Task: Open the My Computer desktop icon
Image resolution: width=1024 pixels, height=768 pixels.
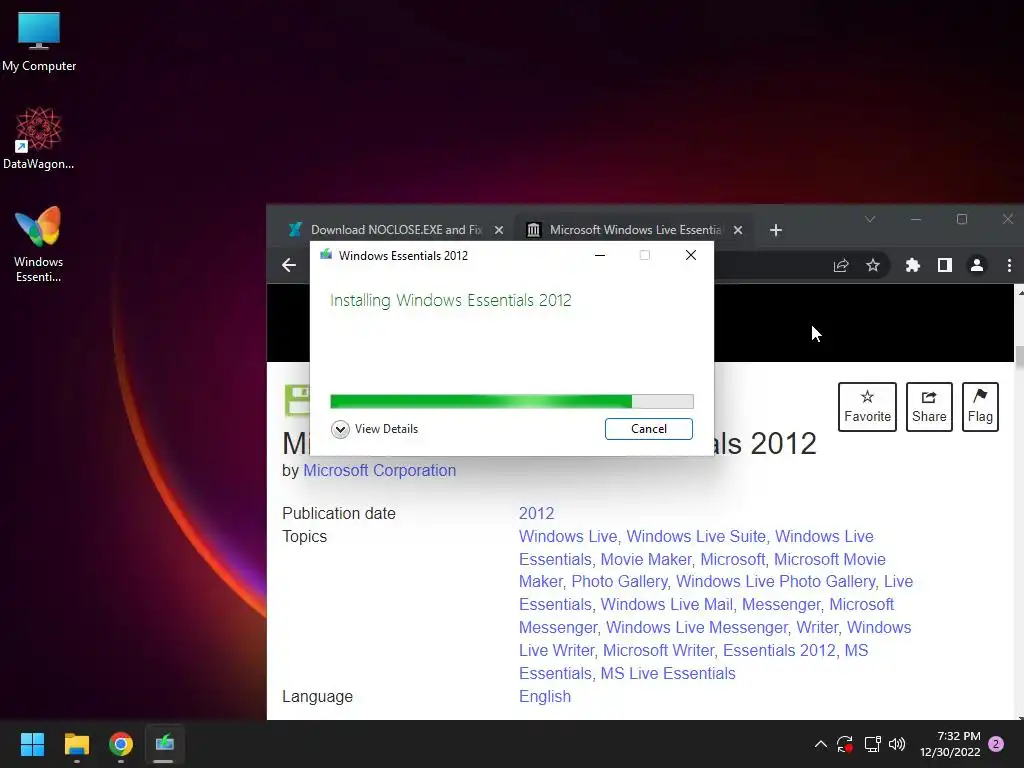Action: [39, 42]
